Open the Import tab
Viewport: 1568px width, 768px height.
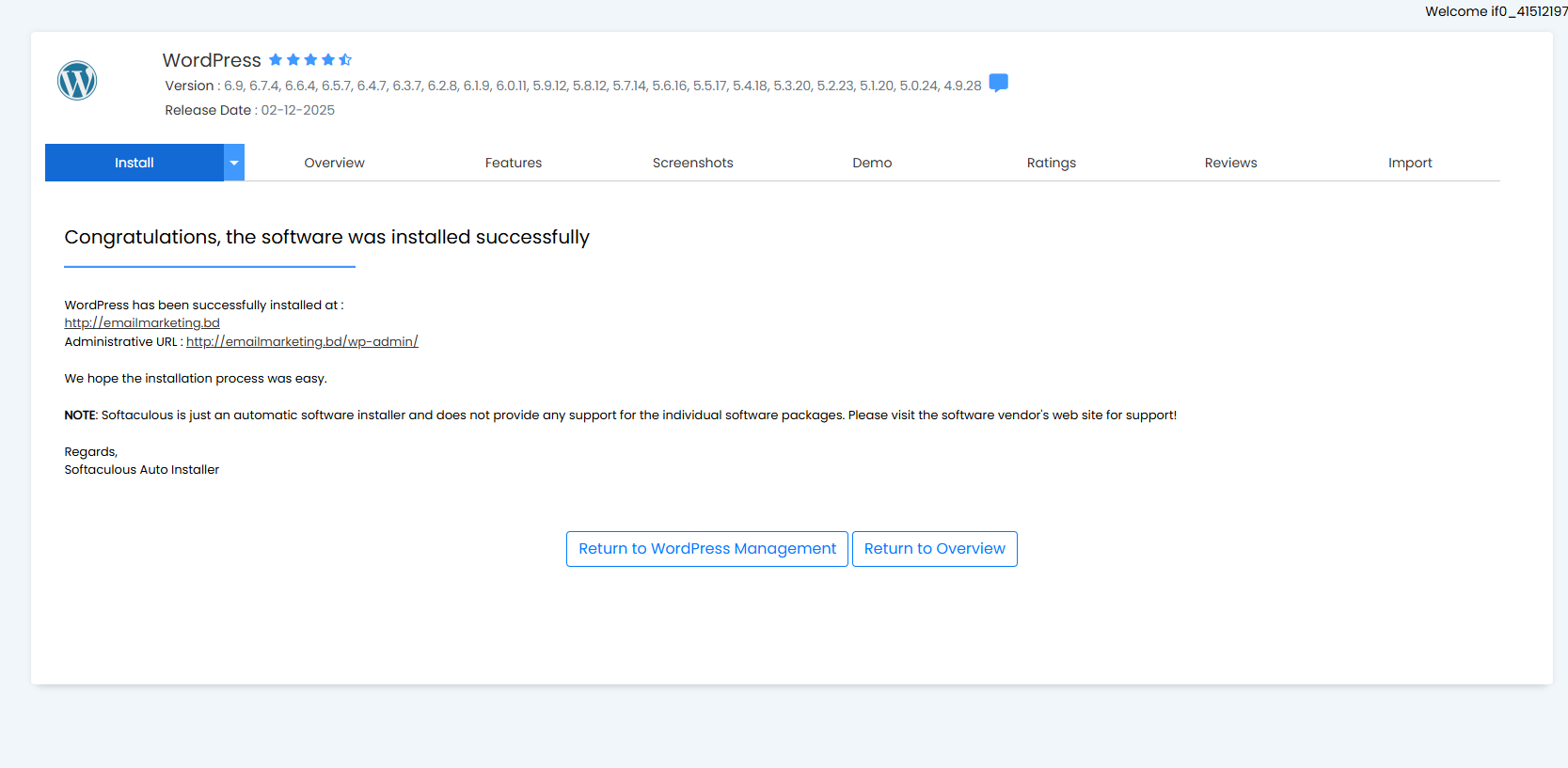click(1409, 163)
